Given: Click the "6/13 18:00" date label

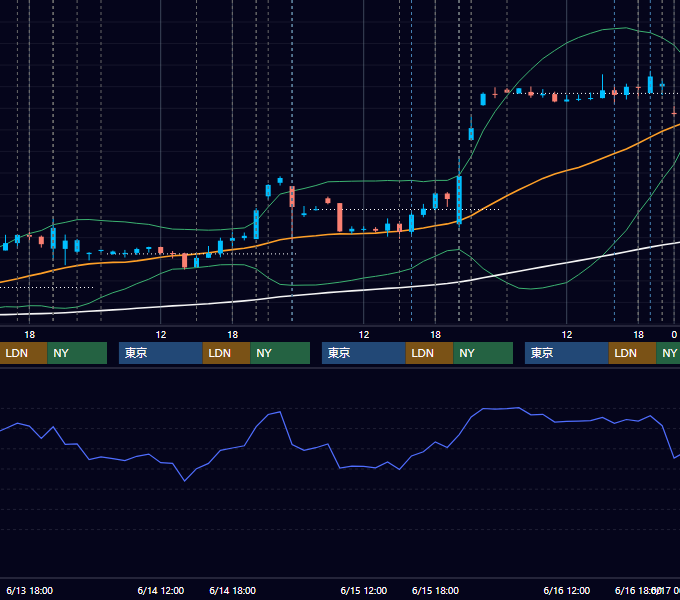Looking at the screenshot, I should 29,590.
